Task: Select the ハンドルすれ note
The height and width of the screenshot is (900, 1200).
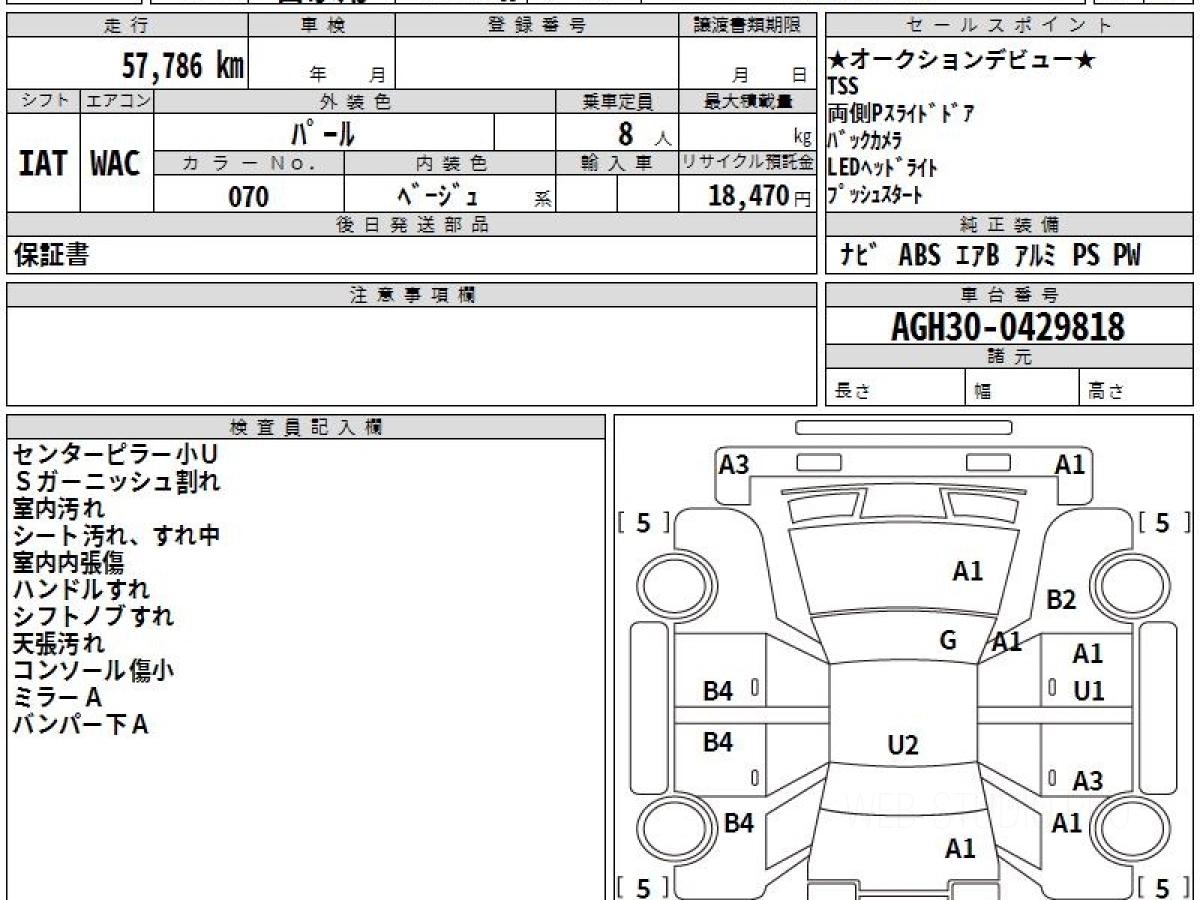Action: [81, 589]
